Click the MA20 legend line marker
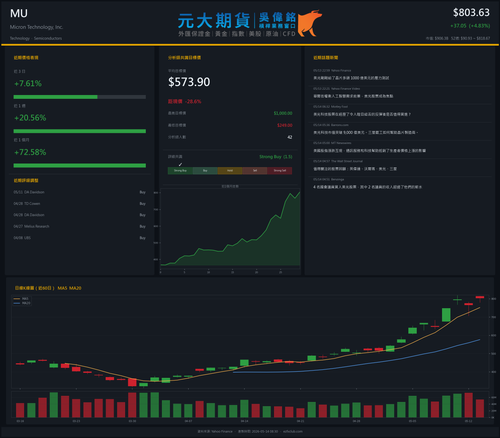Image resolution: width=500 pixels, height=438 pixels. (17, 303)
